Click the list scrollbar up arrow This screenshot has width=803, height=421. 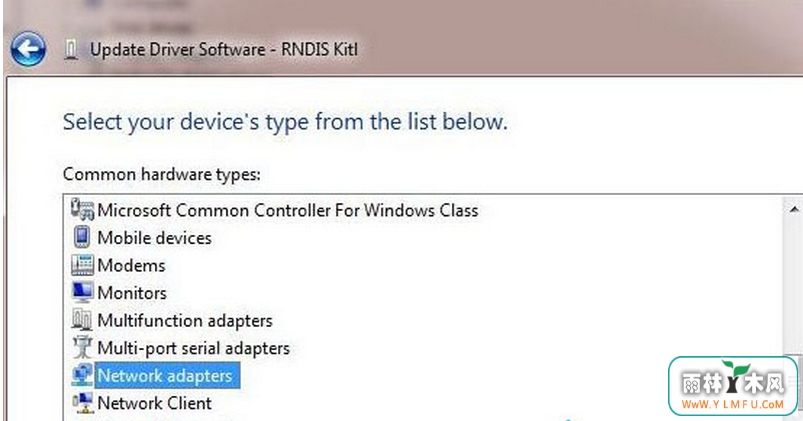click(x=794, y=209)
